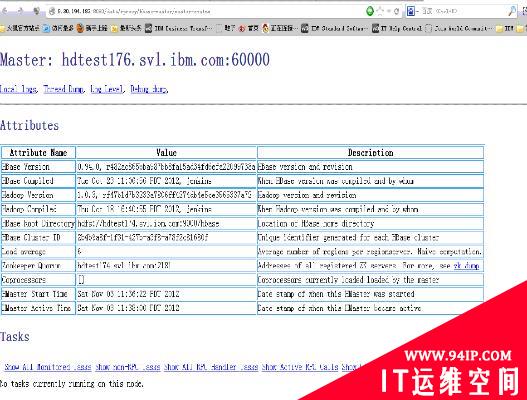
Task: Click 'HBase version and revision' description cell
Action: pos(370,167)
